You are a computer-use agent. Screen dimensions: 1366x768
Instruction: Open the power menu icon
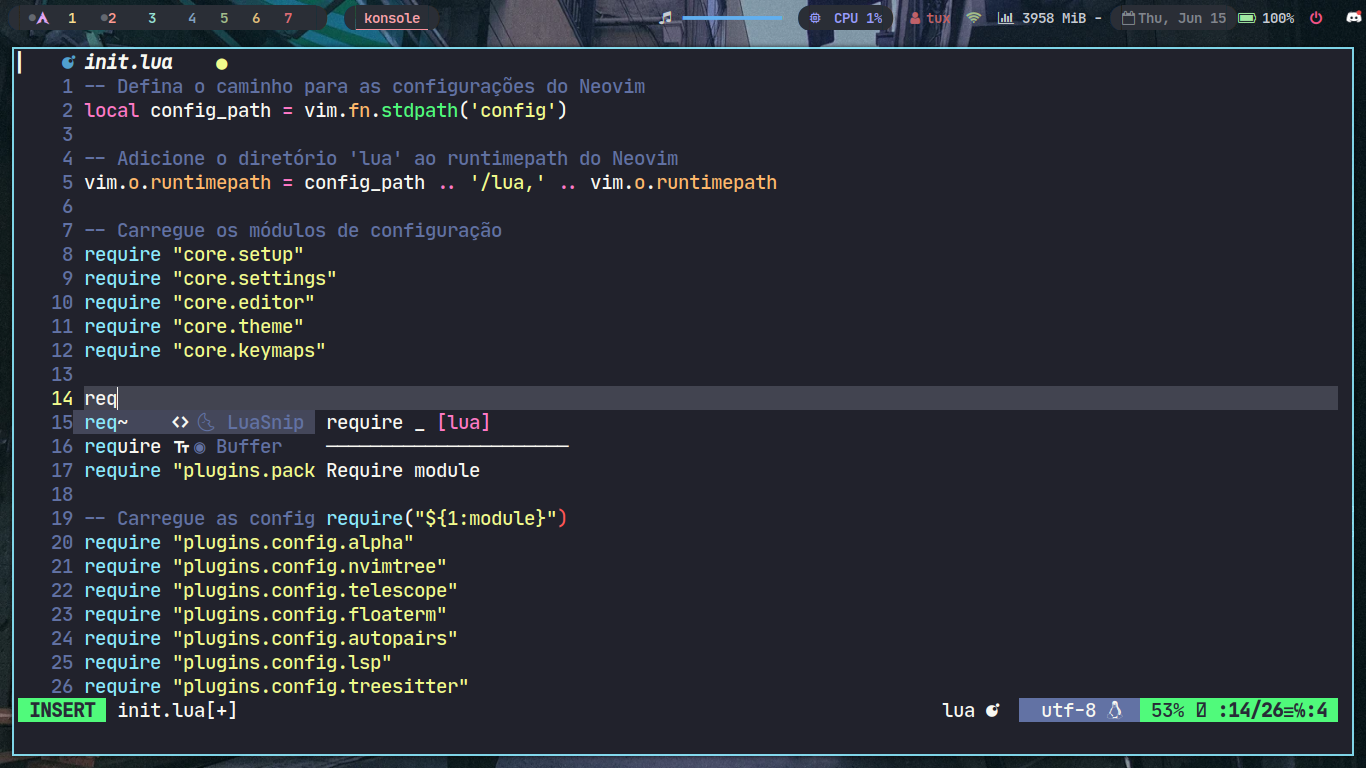pos(1316,18)
